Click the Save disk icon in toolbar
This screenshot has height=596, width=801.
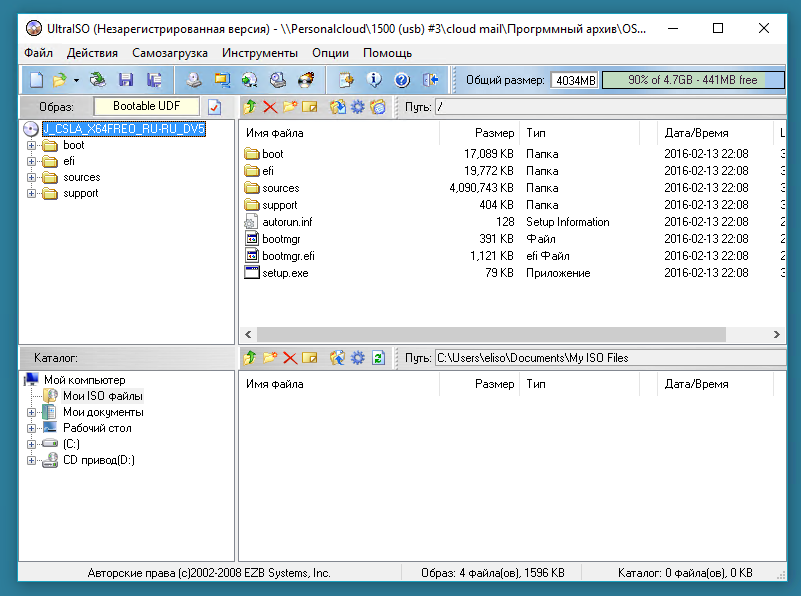coord(126,80)
